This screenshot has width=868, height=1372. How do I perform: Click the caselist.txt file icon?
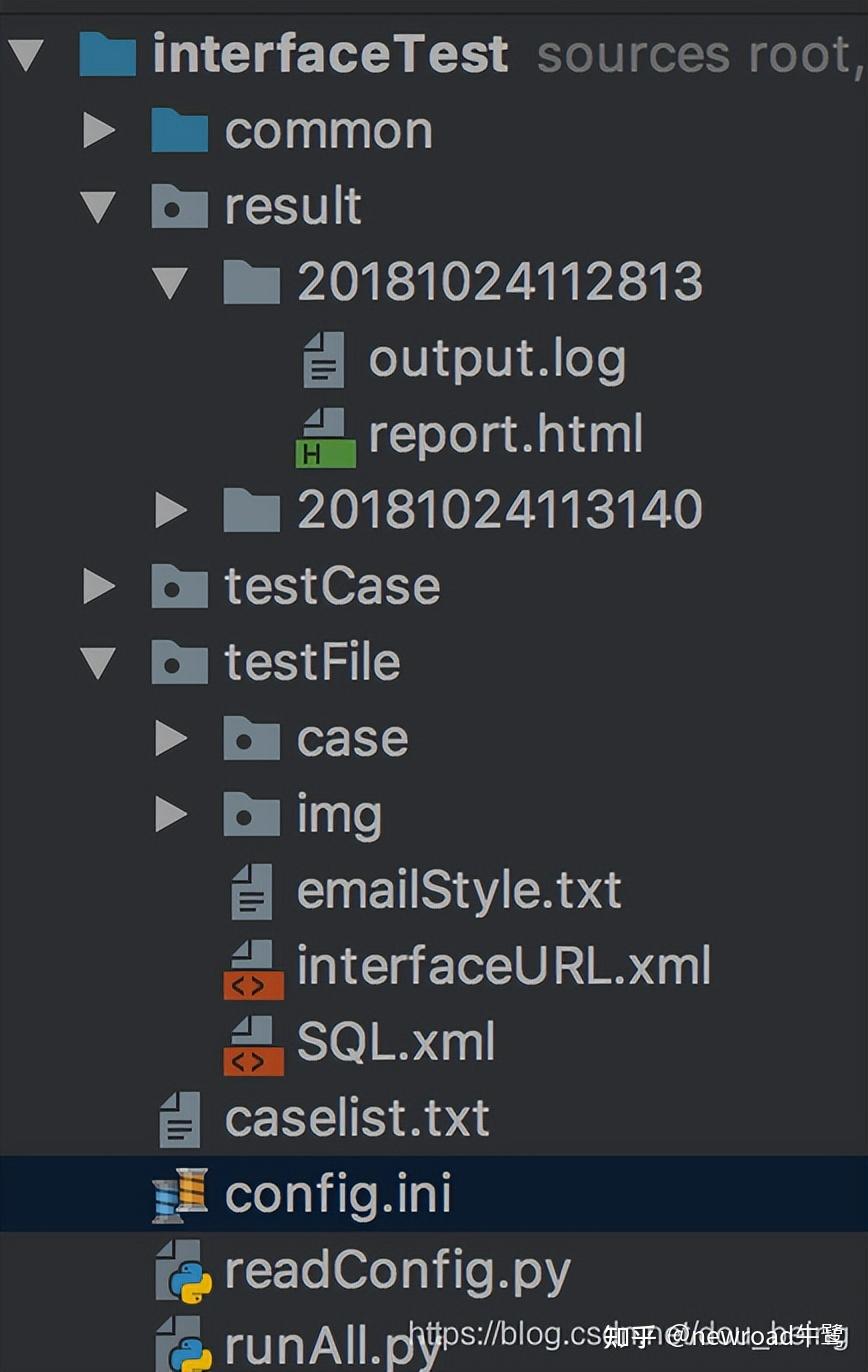[x=180, y=1119]
